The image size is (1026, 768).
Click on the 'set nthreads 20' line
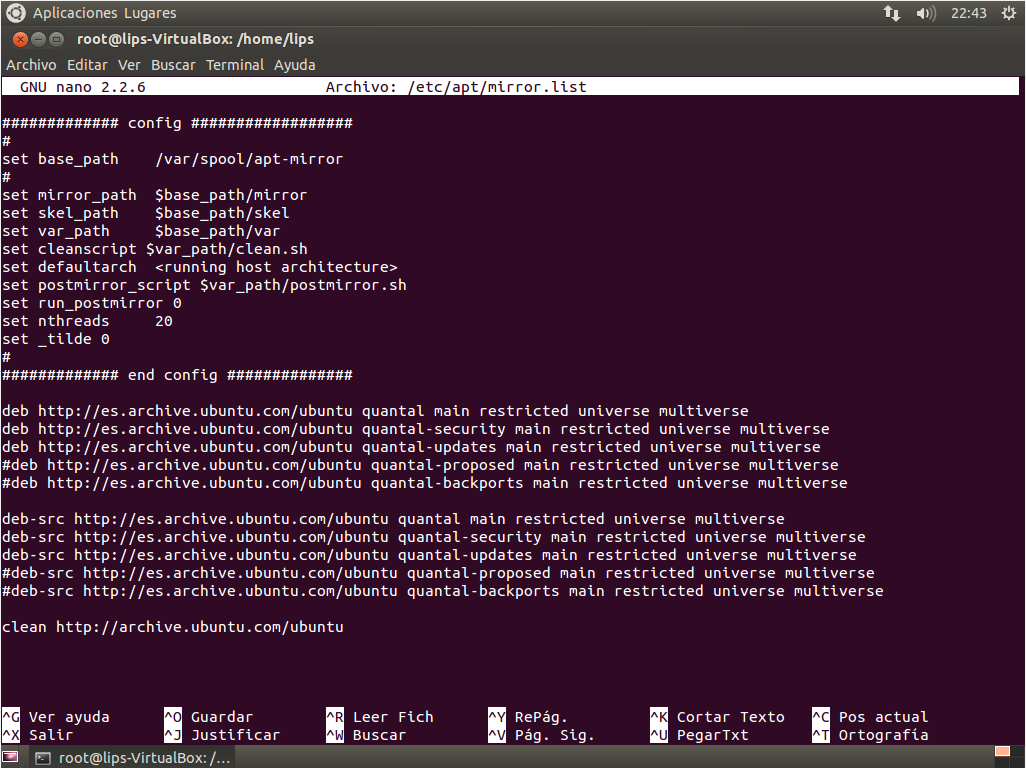(x=87, y=321)
